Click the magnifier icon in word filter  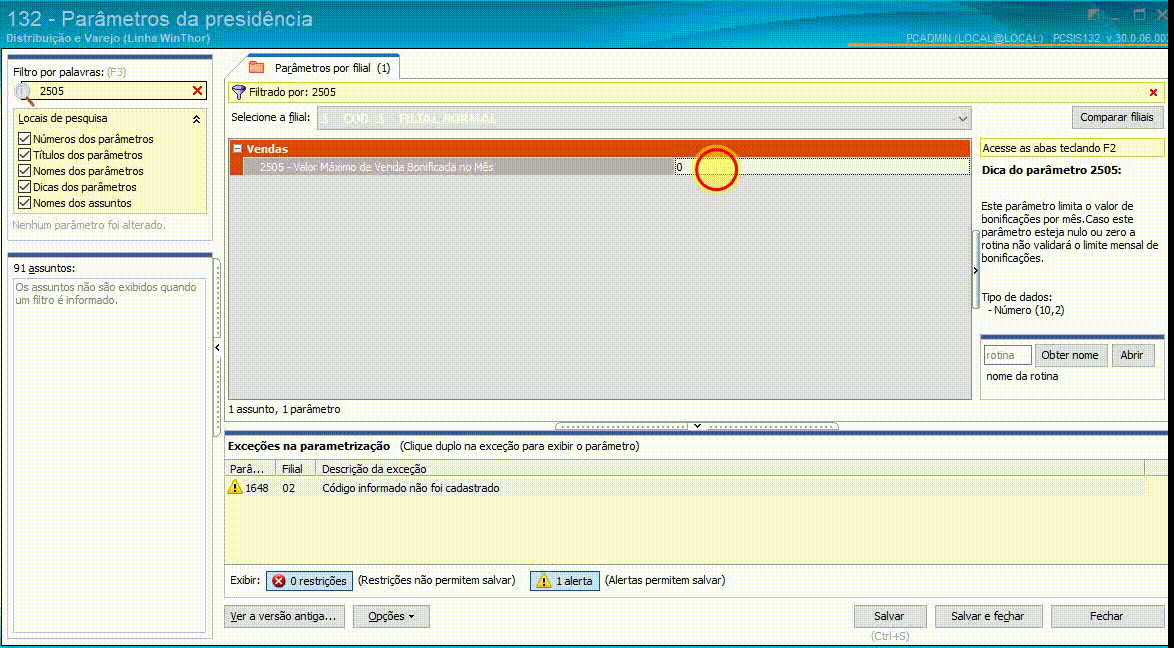25,92
